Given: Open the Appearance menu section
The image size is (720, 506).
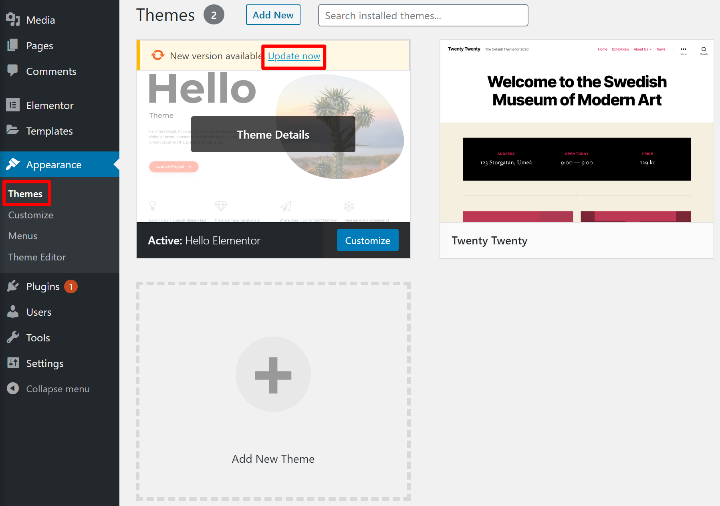Looking at the screenshot, I should click(x=54, y=165).
